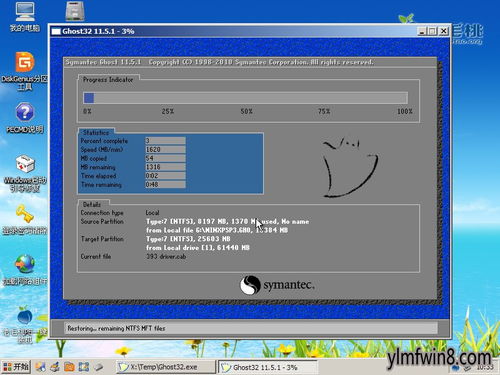
Task: Open Ghost32 window system menu icon
Action: pos(56,31)
